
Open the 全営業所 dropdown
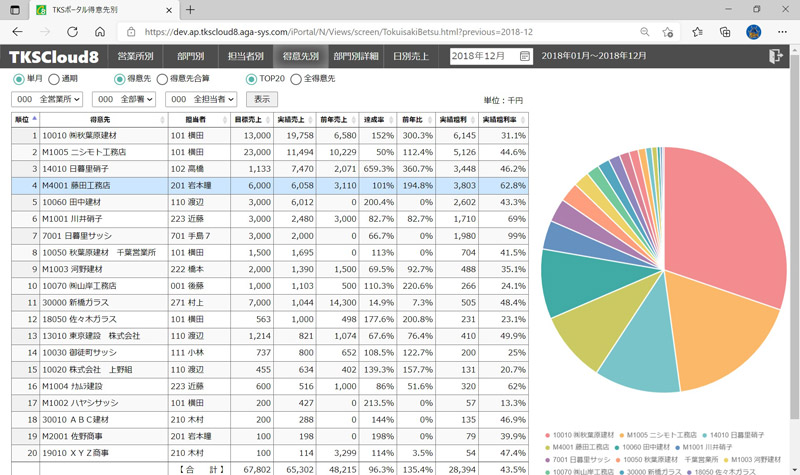(47, 99)
